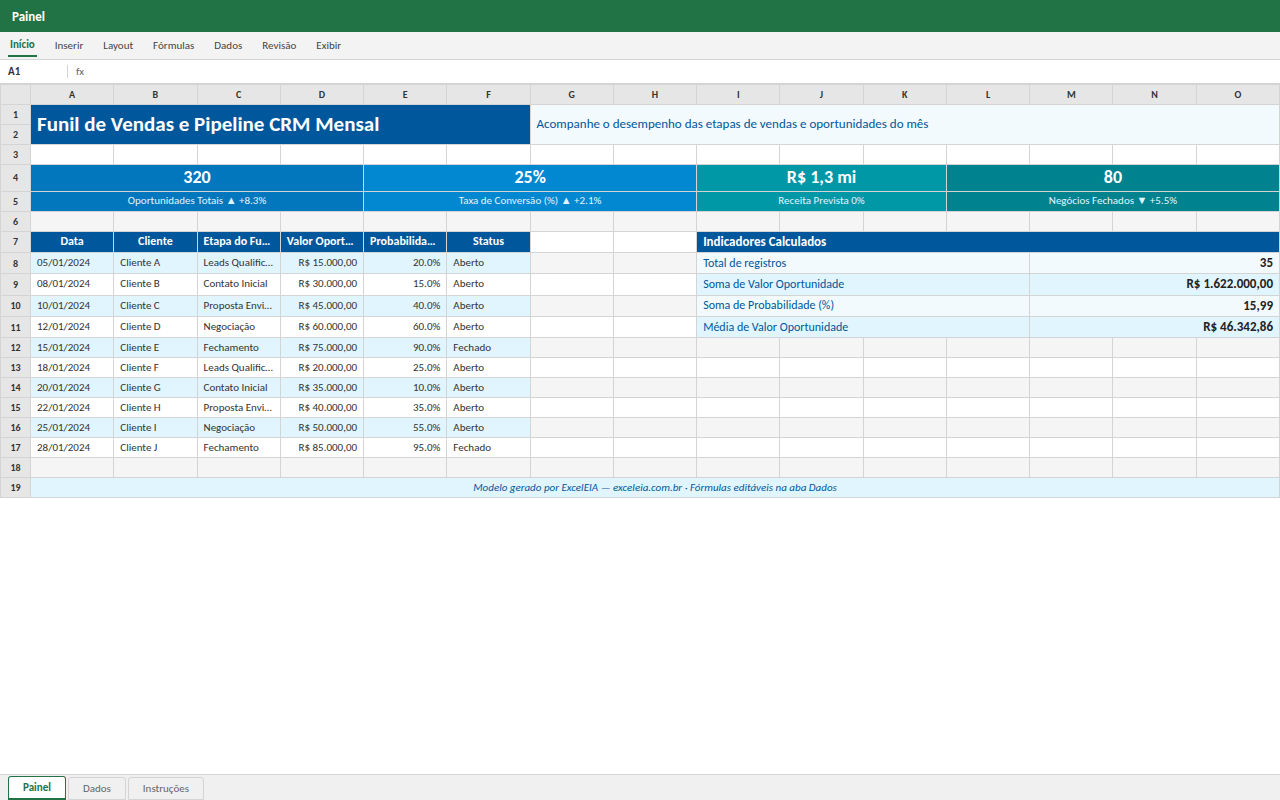Click the R$ 40.000,00 value cell

(322, 408)
